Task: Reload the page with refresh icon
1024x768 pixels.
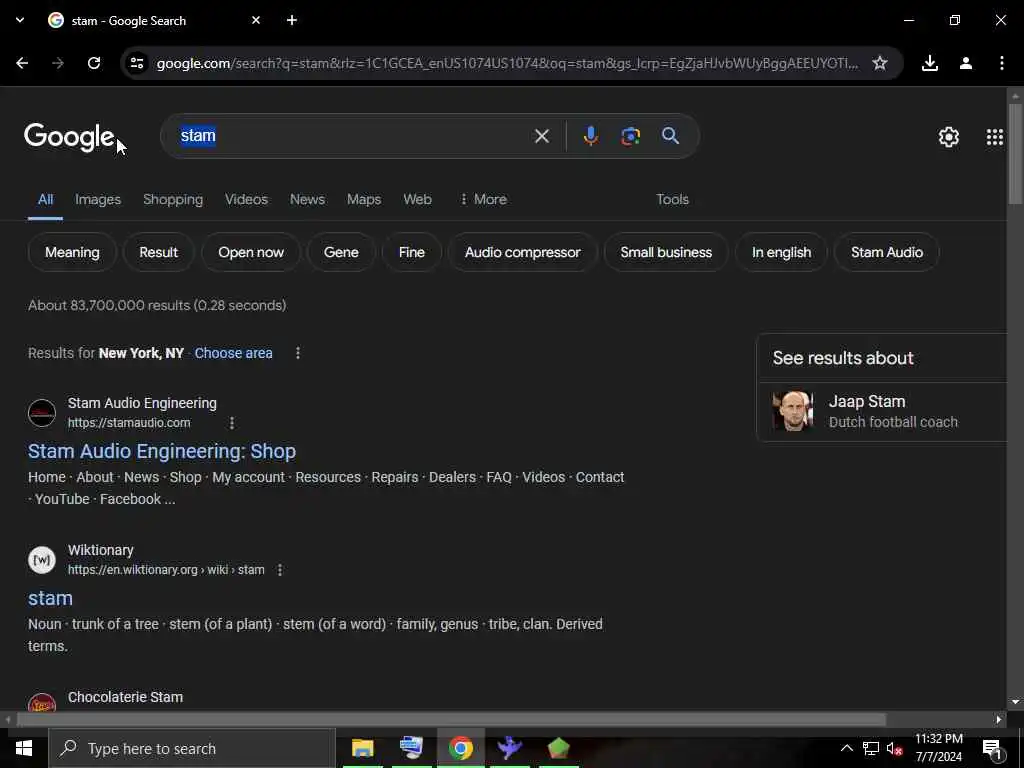Action: pos(94,63)
